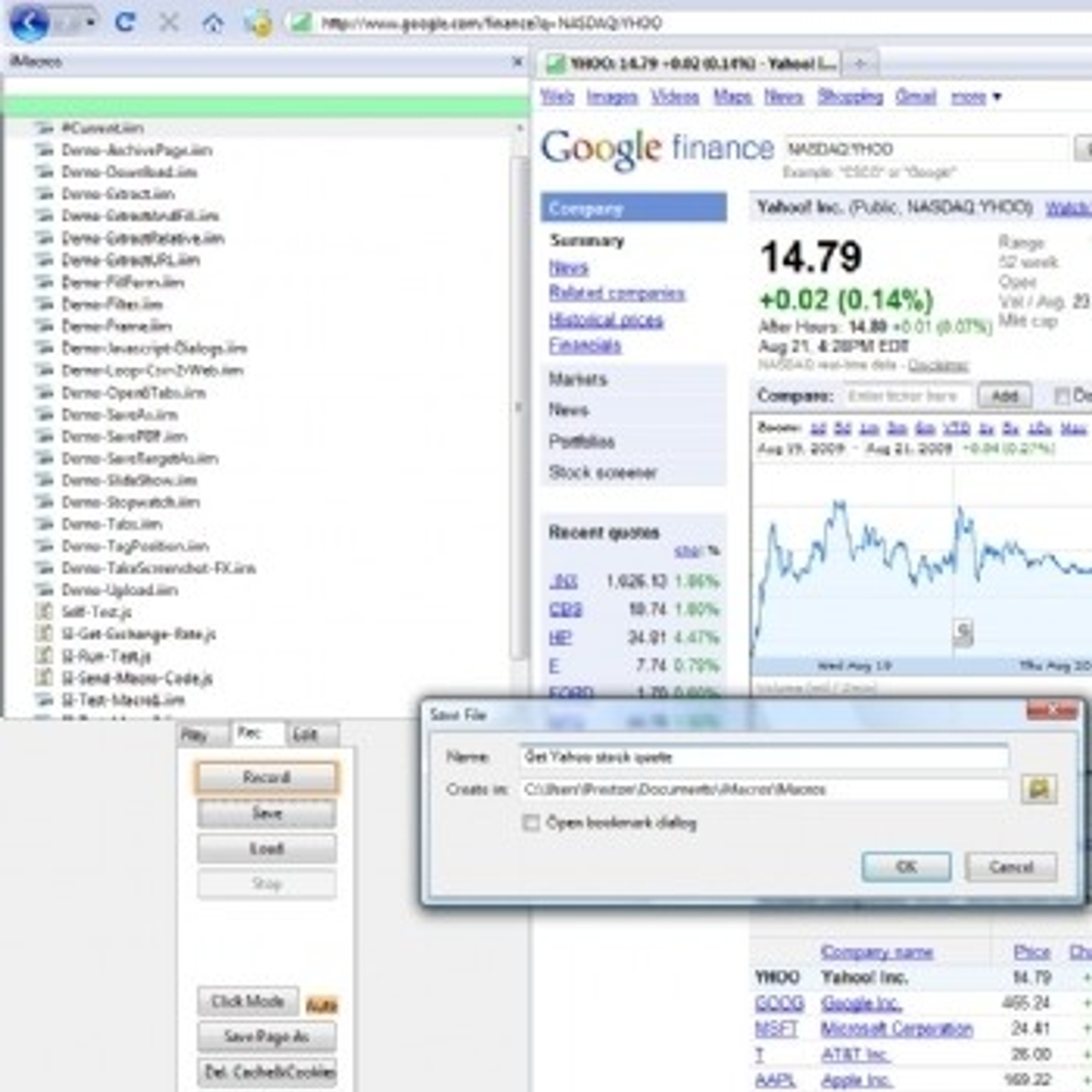Click the Demo-Extract.iim file icon
The height and width of the screenshot is (1092, 1092).
pyautogui.click(x=44, y=194)
